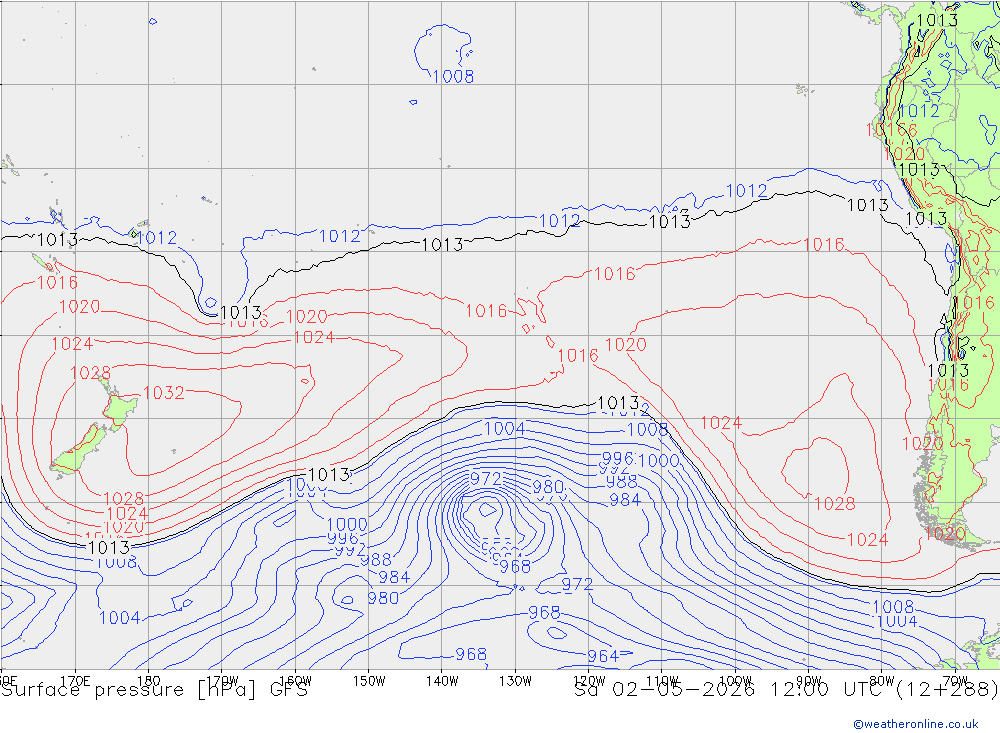Image resolution: width=1000 pixels, height=733 pixels.
Task: Click the 1013 label beside the small closed low
Action: tap(240, 313)
